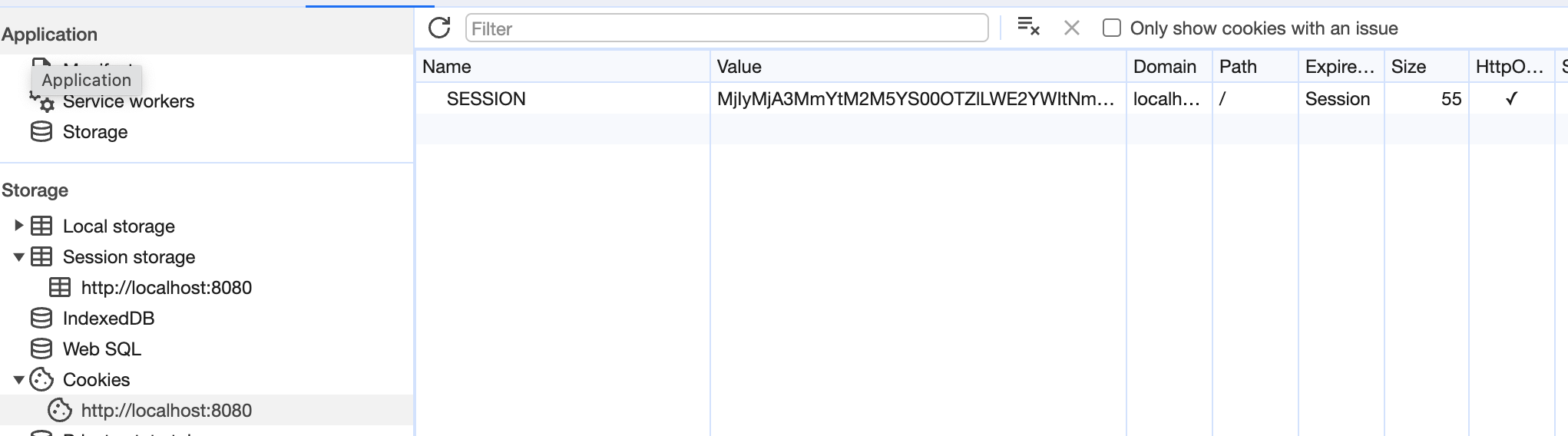Click the delete selected cookie X icon
Image resolution: width=1568 pixels, height=436 pixels.
pos(1071,28)
